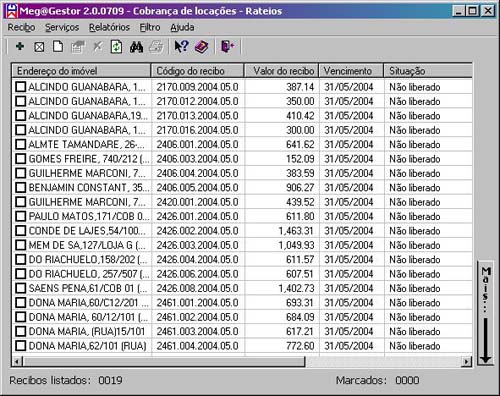The height and width of the screenshot is (396, 500).
Task: Open the Relatórios menu
Action: click(x=109, y=27)
